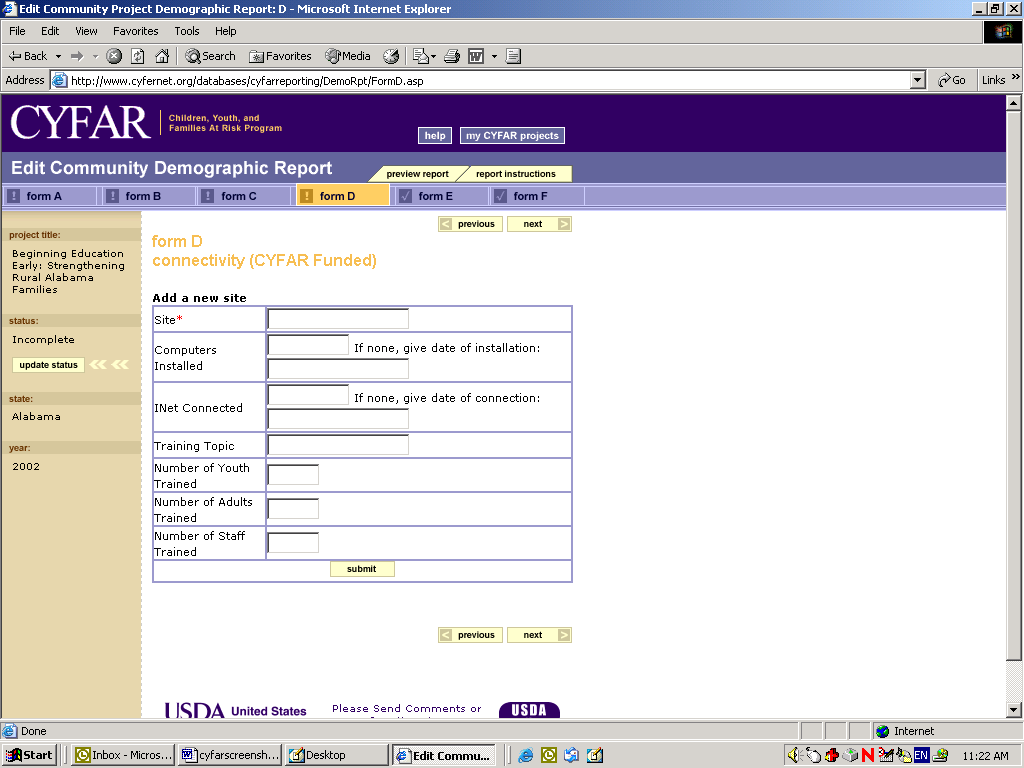Screen dimensions: 1024x768
Task: Click the Windows Start button
Action: click(29, 755)
